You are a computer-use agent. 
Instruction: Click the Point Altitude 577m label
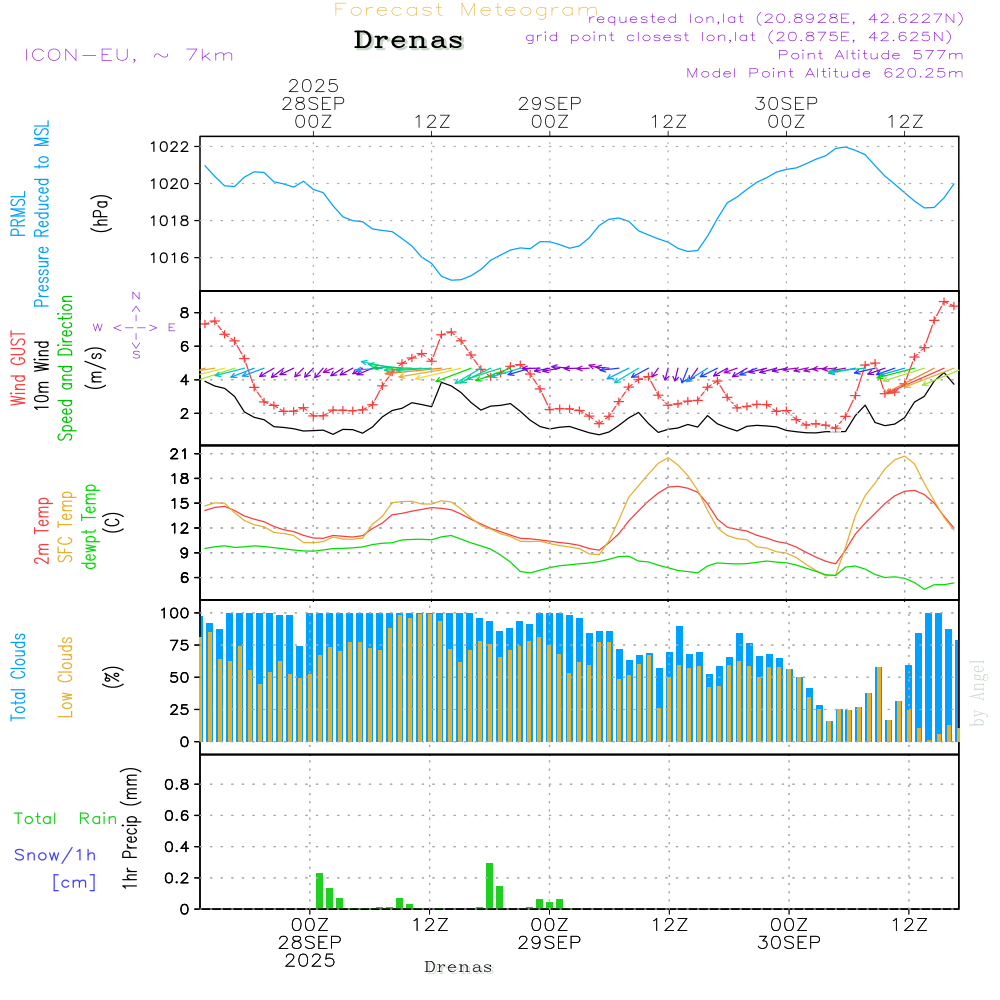pyautogui.click(x=870, y=55)
